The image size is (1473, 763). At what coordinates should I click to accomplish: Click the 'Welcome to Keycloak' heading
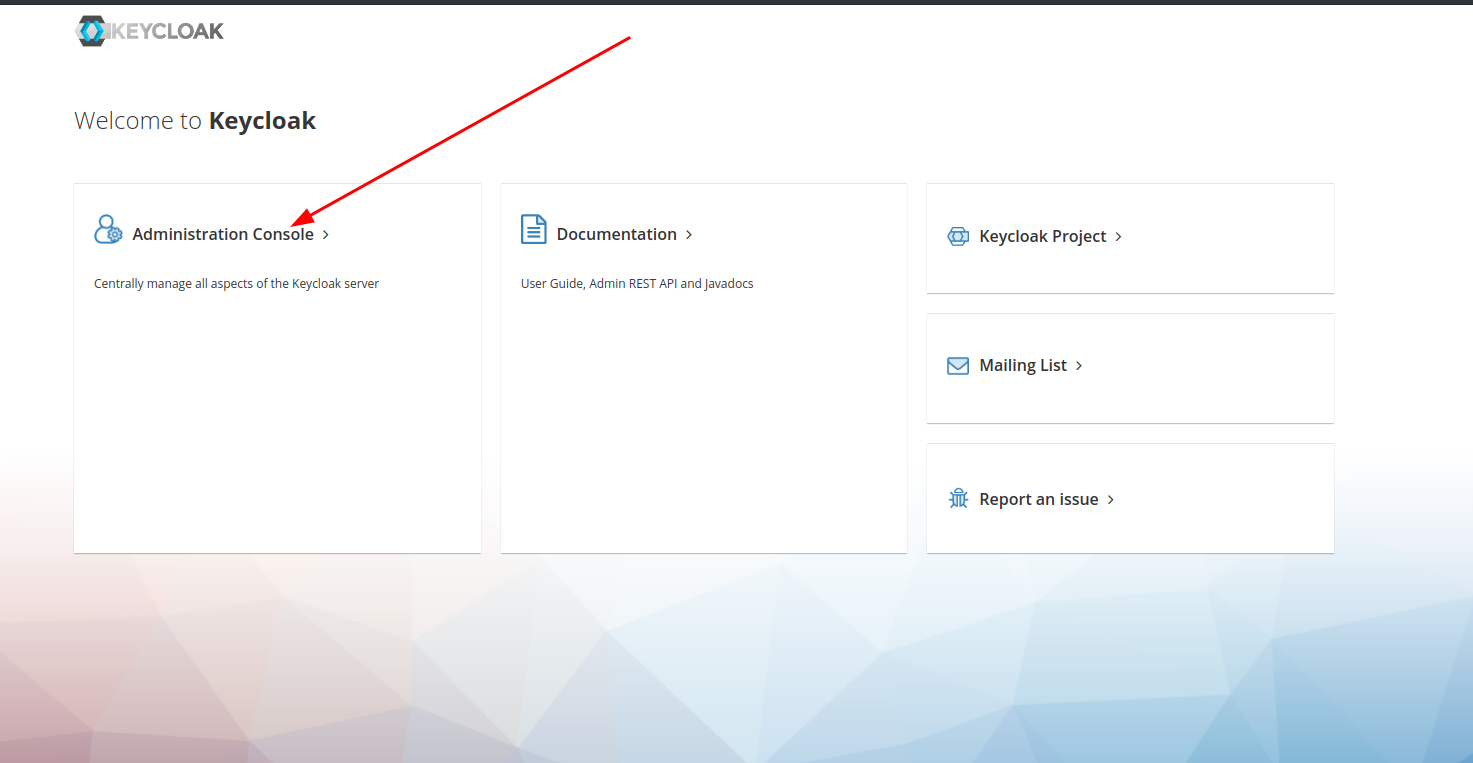tap(195, 121)
